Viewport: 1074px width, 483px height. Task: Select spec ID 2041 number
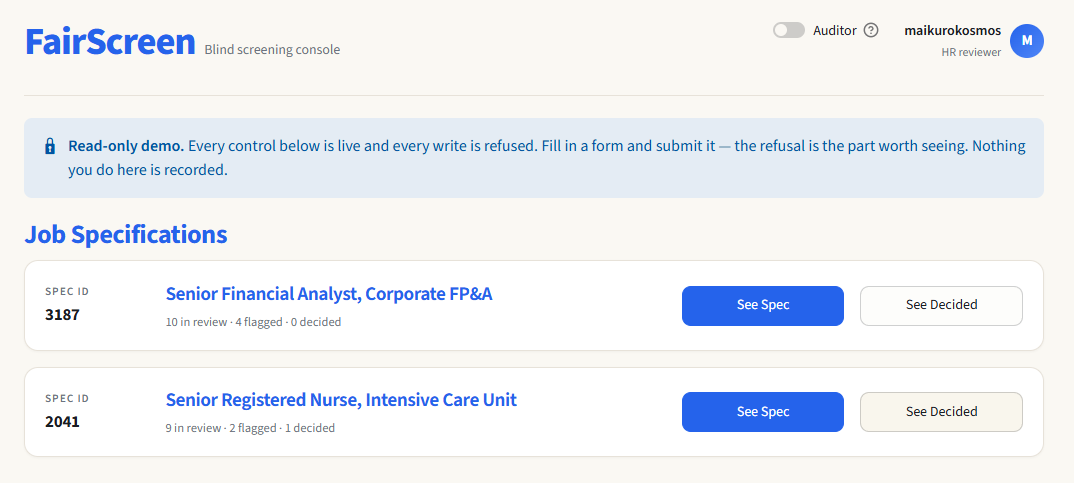[62, 421]
